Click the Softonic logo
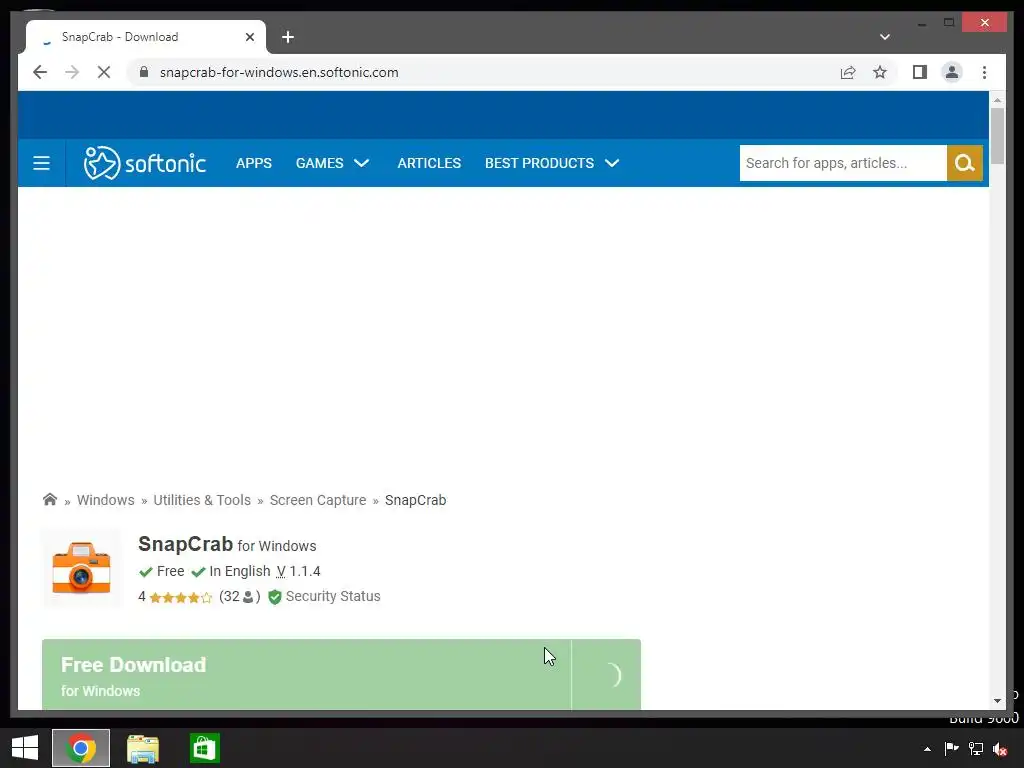Image resolution: width=1024 pixels, height=768 pixels. 144,163
